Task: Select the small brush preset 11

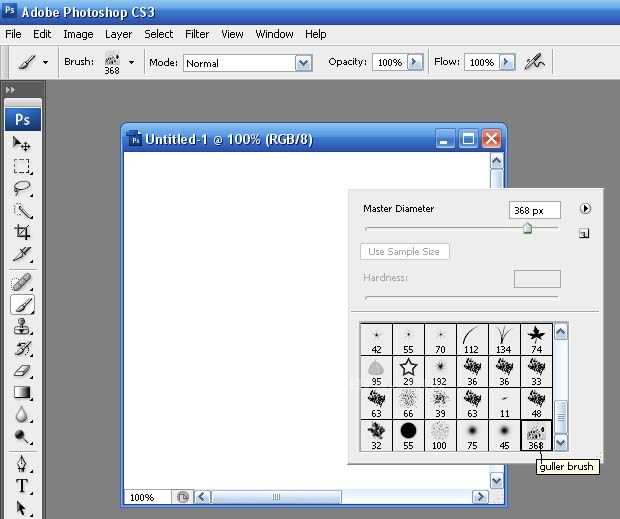Action: point(504,404)
